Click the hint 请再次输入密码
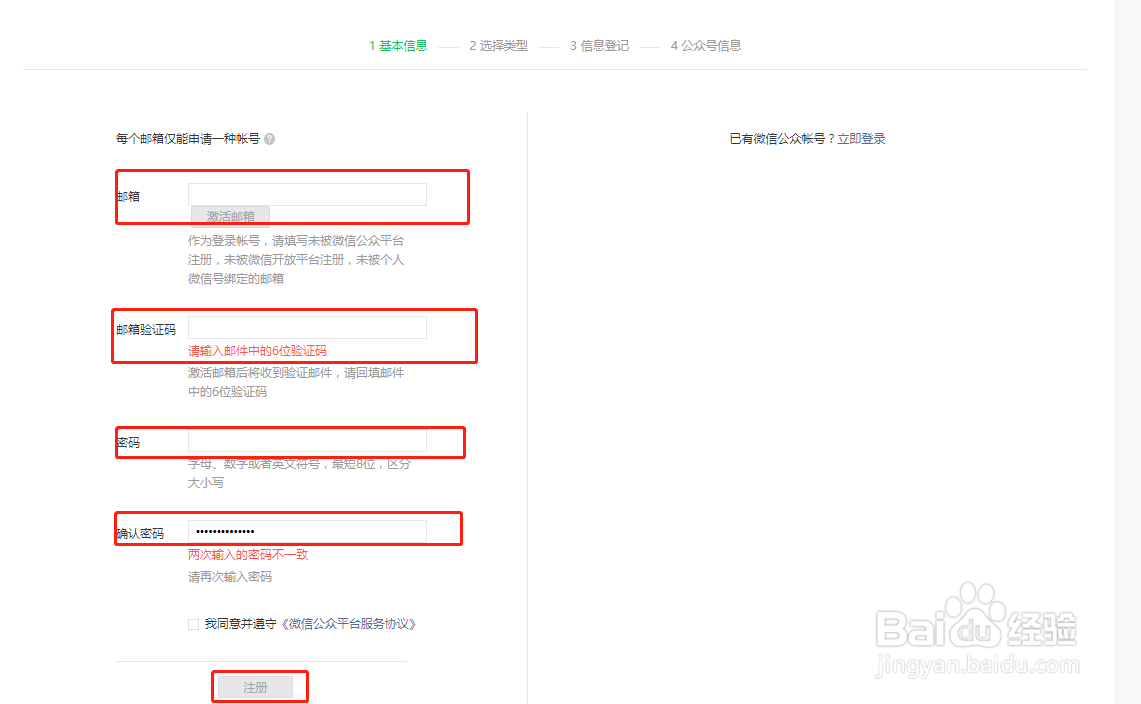This screenshot has height=704, width=1141. 230,577
